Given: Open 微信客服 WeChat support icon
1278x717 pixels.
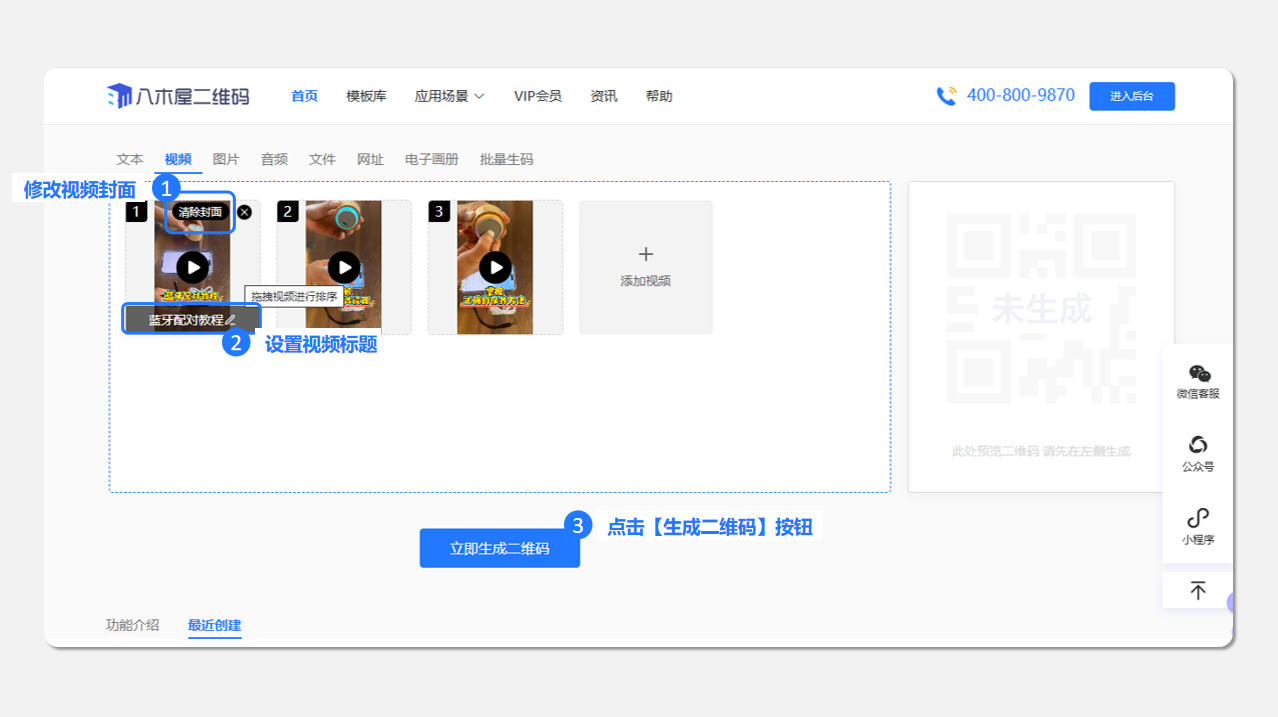Looking at the screenshot, I should click(x=1198, y=374).
